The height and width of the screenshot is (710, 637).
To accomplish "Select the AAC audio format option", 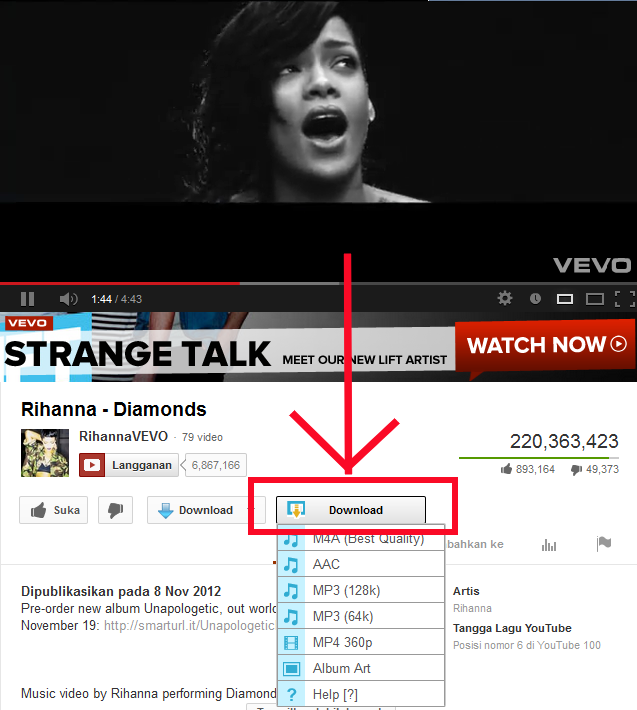I will [x=361, y=564].
